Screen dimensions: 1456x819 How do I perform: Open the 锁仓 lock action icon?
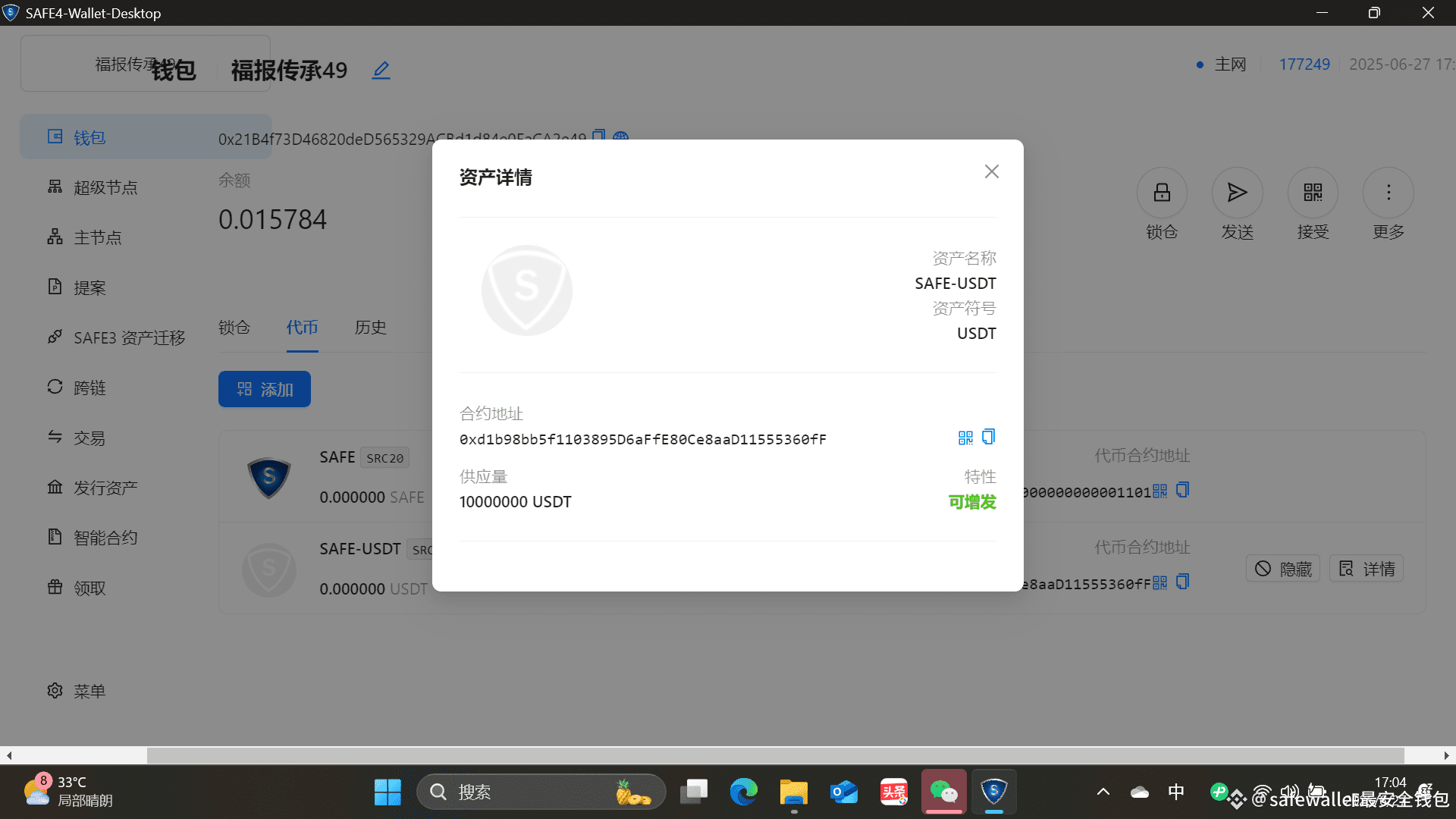(x=1161, y=193)
